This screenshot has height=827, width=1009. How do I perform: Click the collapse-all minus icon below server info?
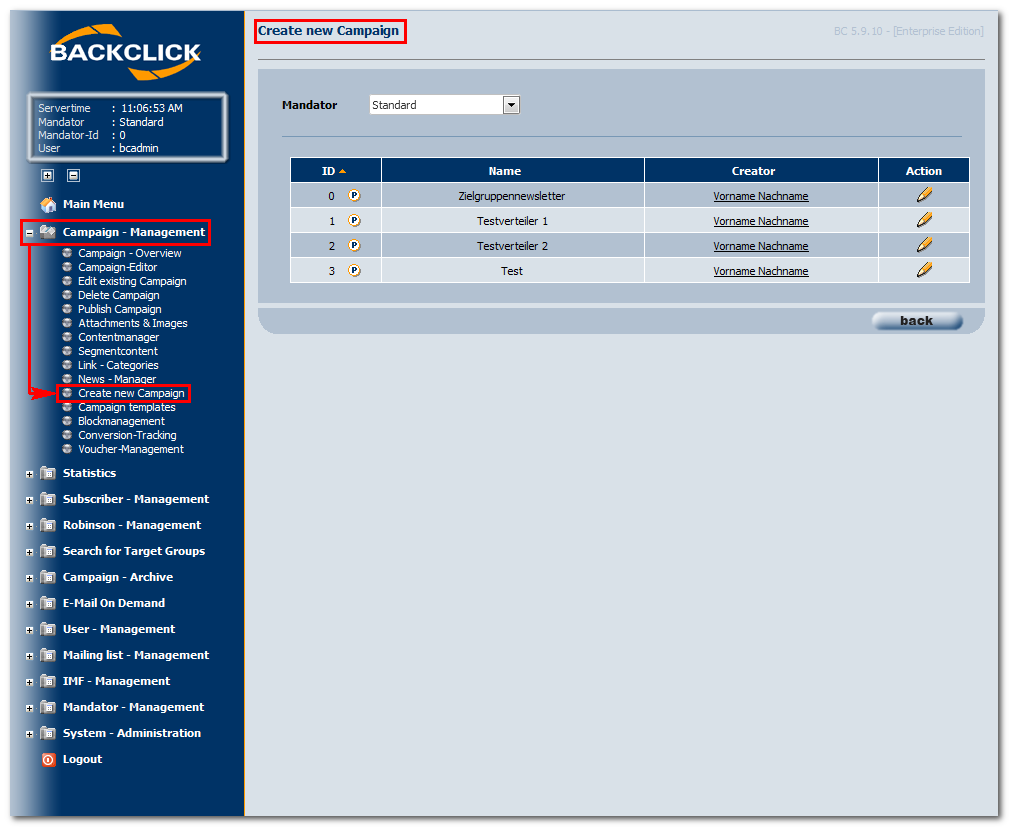tap(73, 175)
